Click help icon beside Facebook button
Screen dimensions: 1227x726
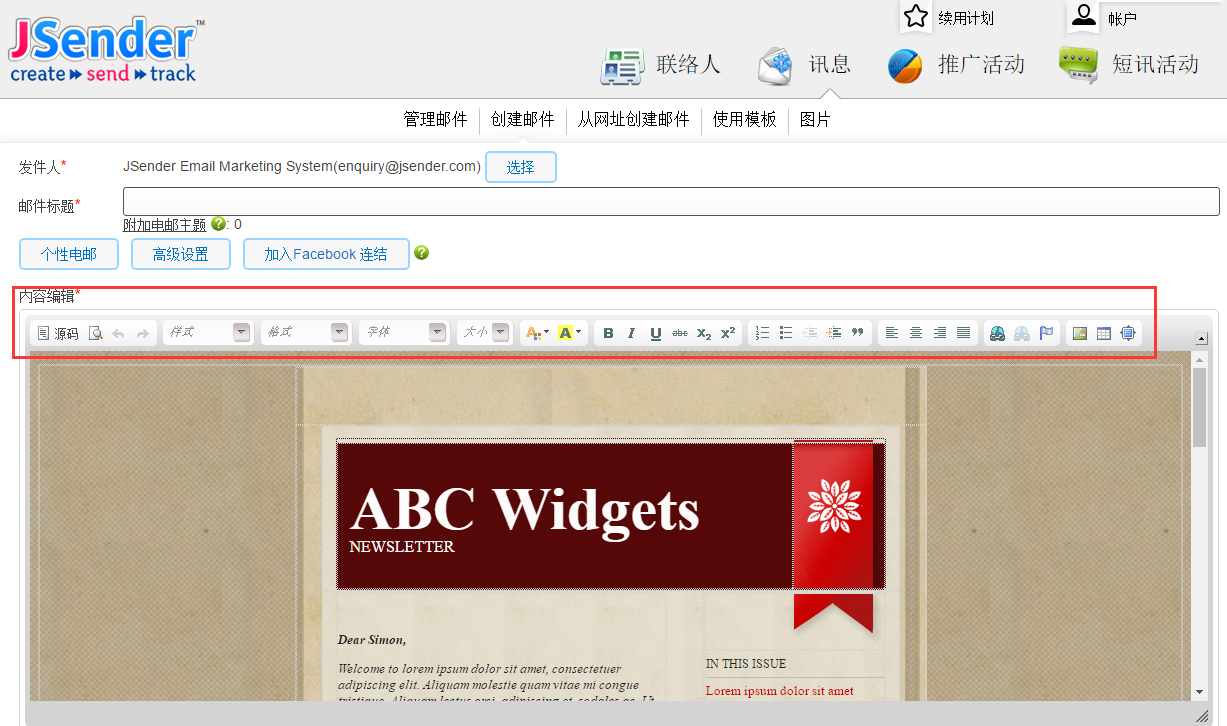pos(421,253)
